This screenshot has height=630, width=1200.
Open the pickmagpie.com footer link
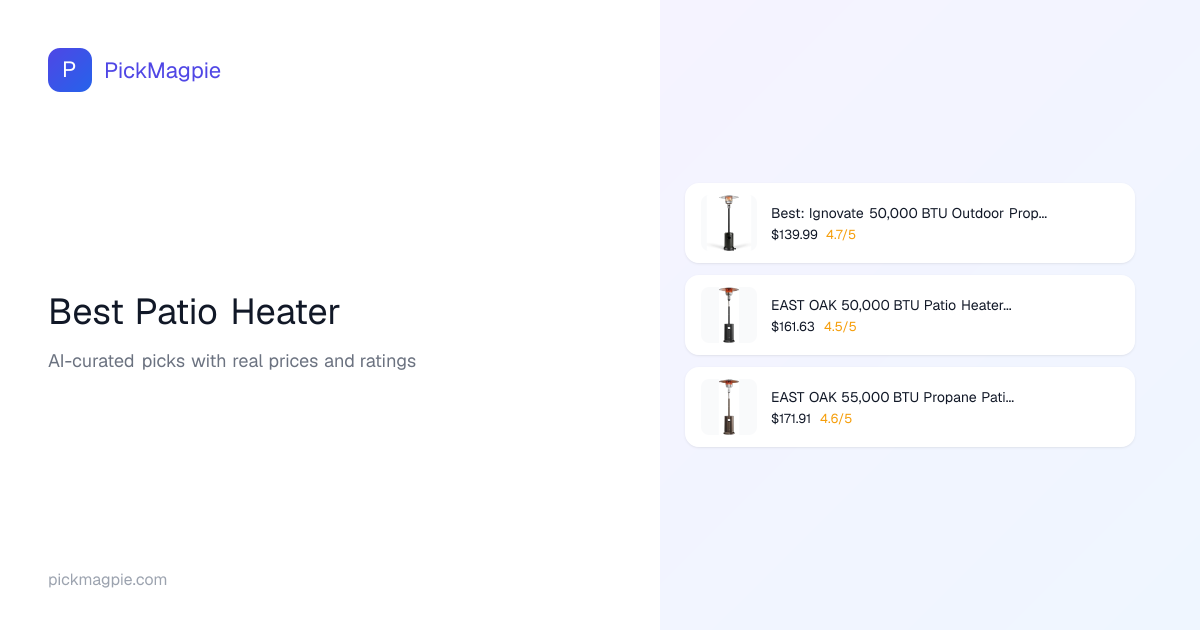pos(107,580)
